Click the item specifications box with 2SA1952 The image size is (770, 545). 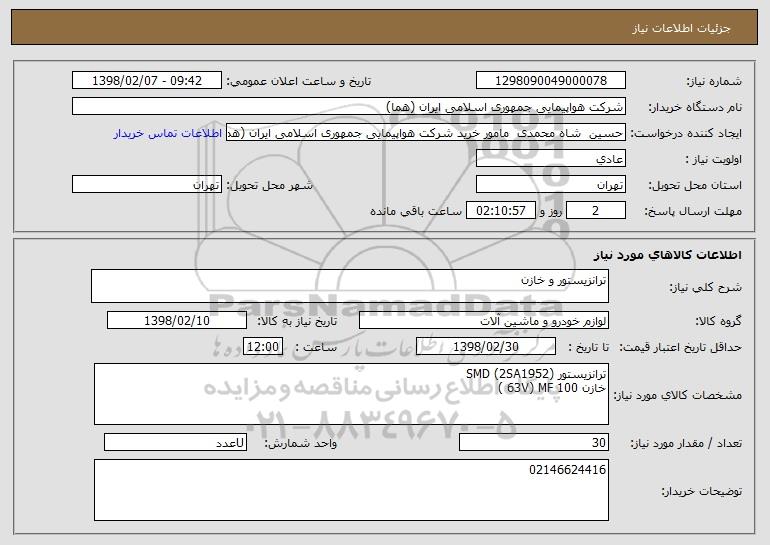351,394
